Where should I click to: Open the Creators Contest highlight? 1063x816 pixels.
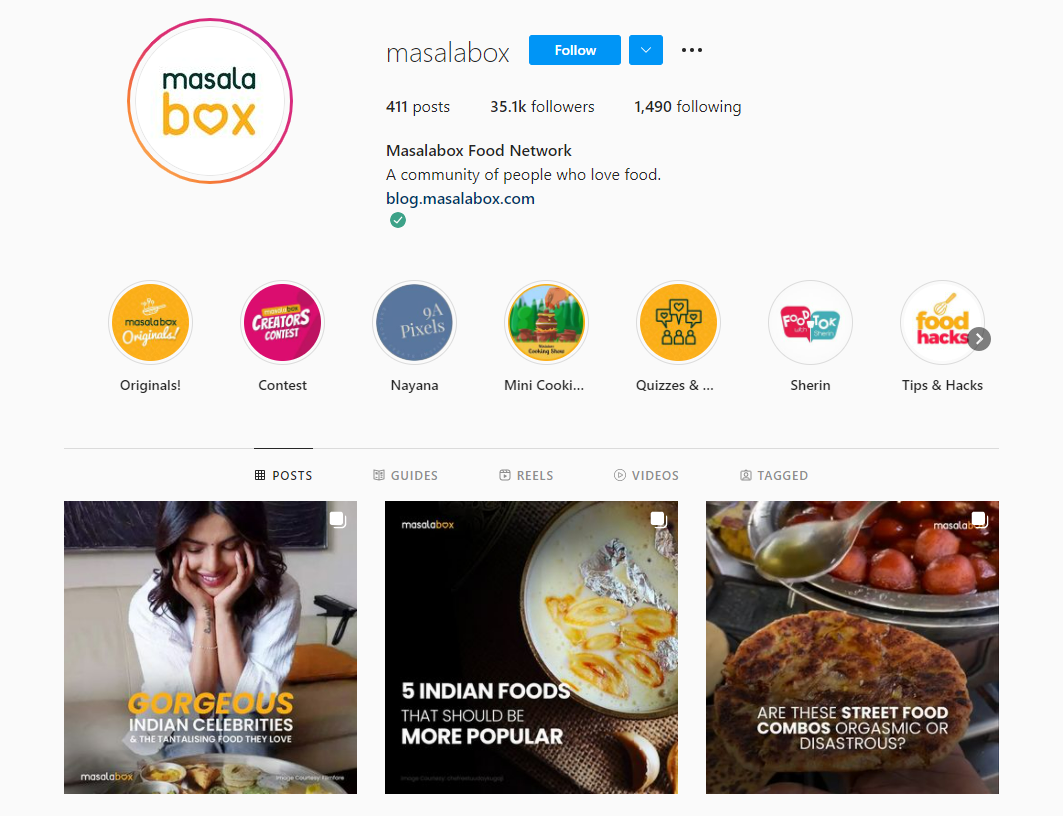pos(282,323)
